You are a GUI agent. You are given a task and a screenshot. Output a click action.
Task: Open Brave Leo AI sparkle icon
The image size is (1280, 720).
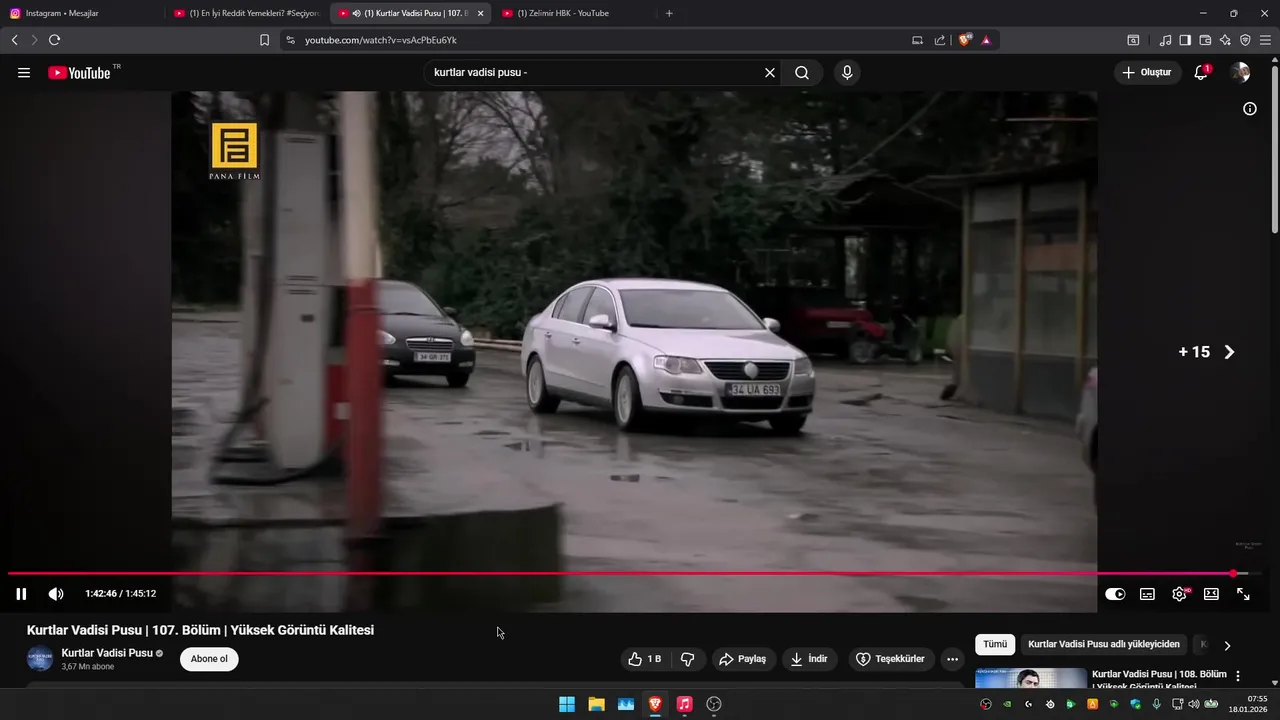point(1225,40)
